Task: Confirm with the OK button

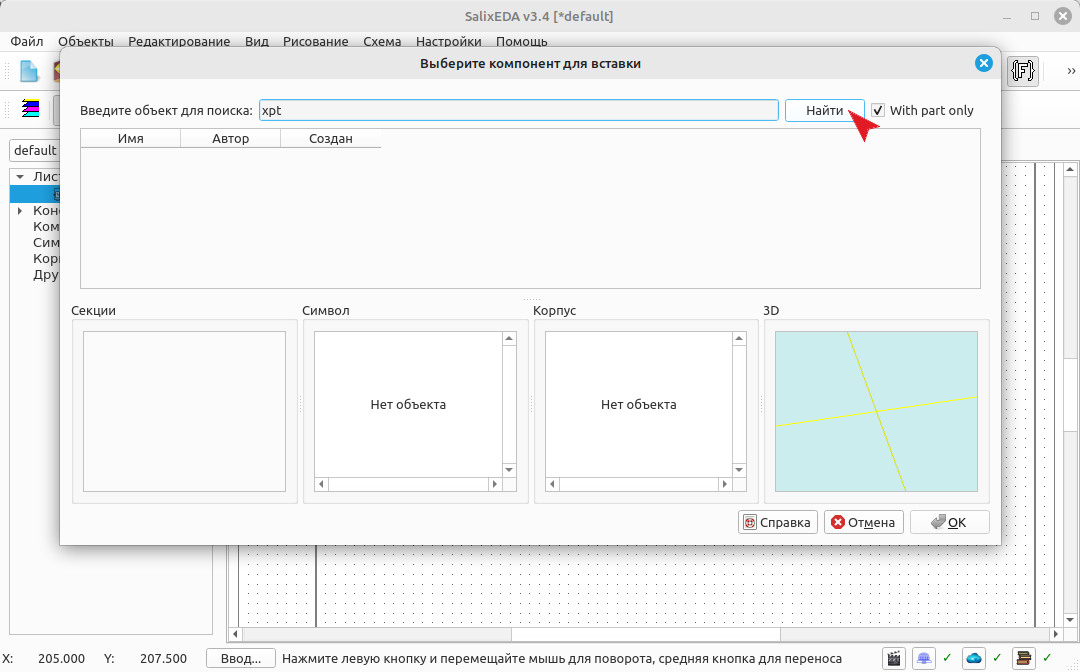Action: [x=950, y=522]
